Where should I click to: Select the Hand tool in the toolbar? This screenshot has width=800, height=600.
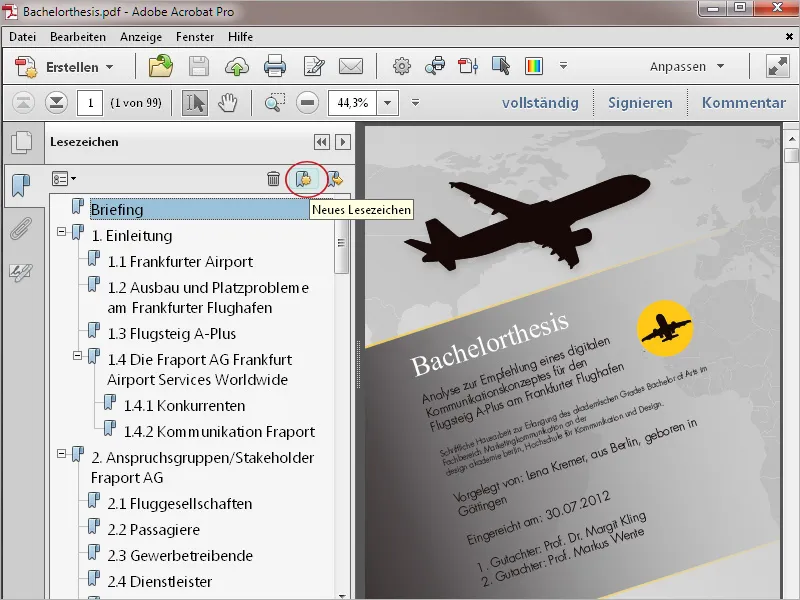coord(227,103)
